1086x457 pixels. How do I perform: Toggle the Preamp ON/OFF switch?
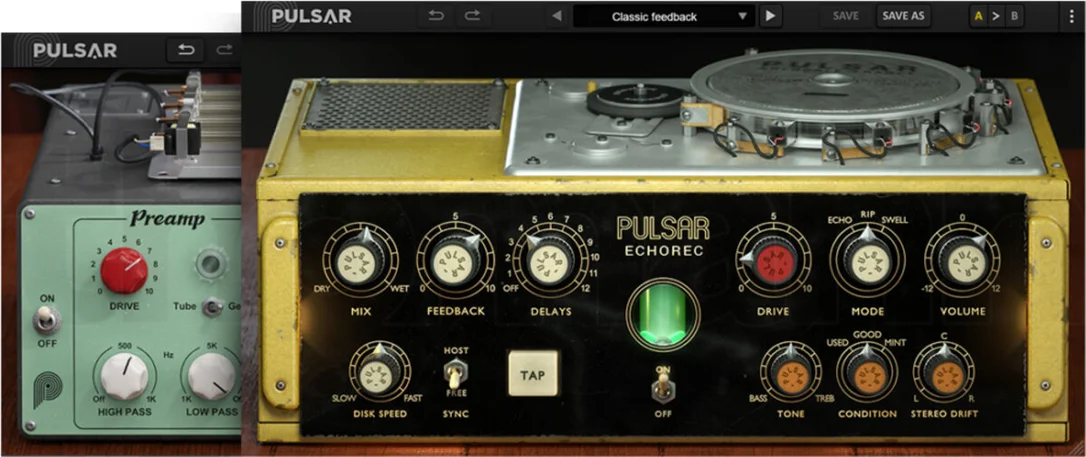(47, 320)
